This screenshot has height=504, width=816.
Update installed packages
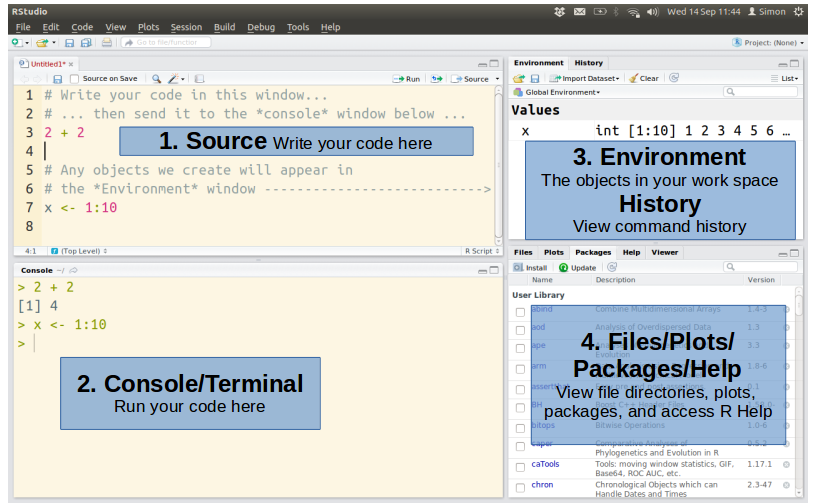(x=578, y=267)
